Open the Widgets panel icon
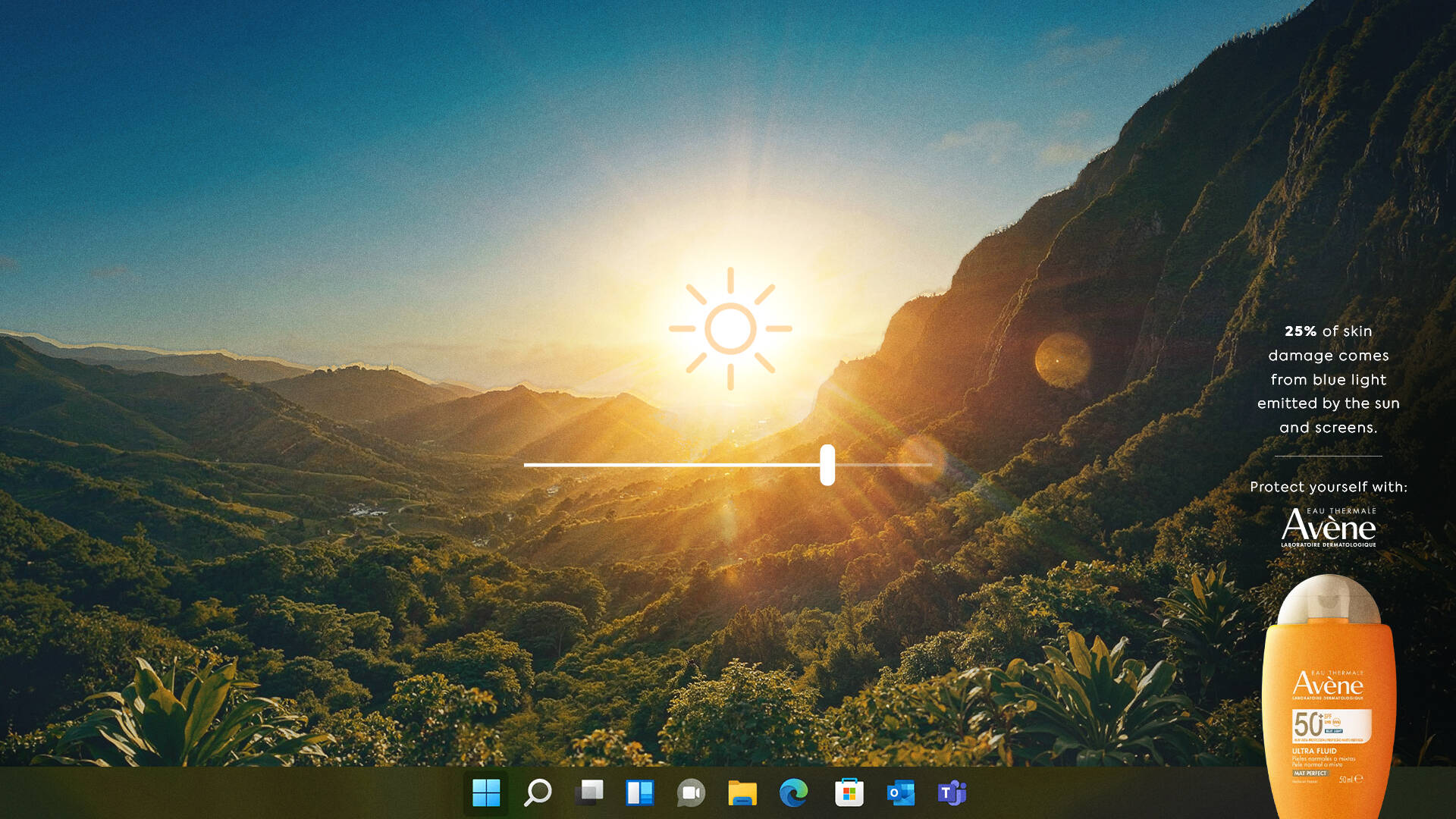 tap(640, 793)
